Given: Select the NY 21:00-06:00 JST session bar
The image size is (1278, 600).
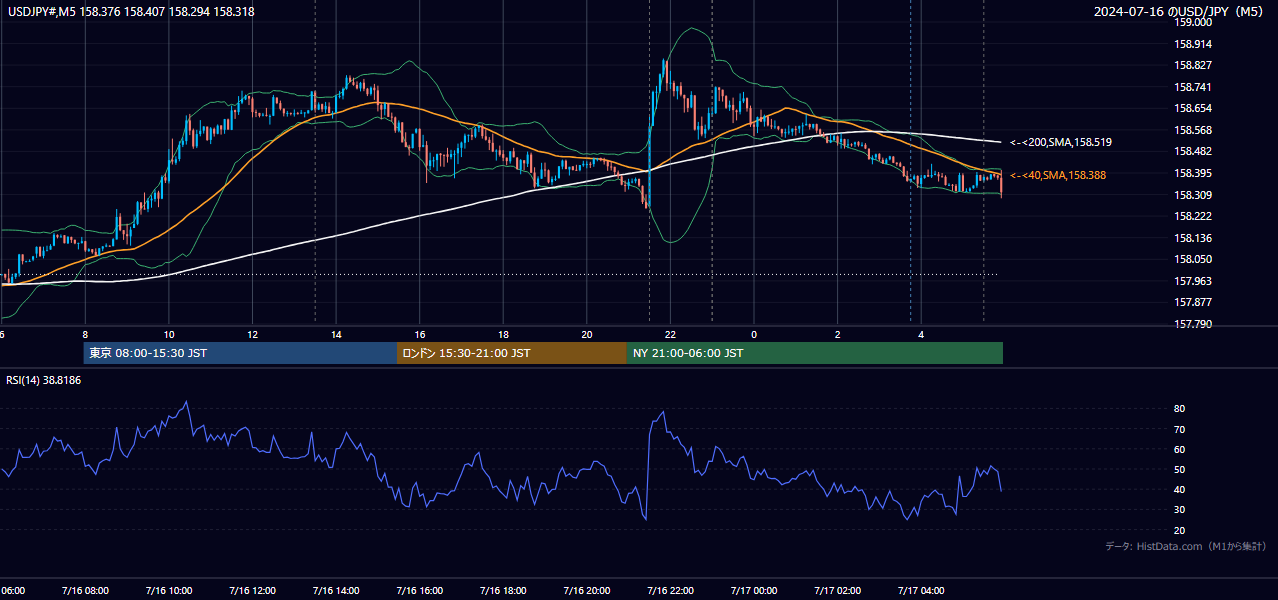Looking at the screenshot, I should click(815, 353).
